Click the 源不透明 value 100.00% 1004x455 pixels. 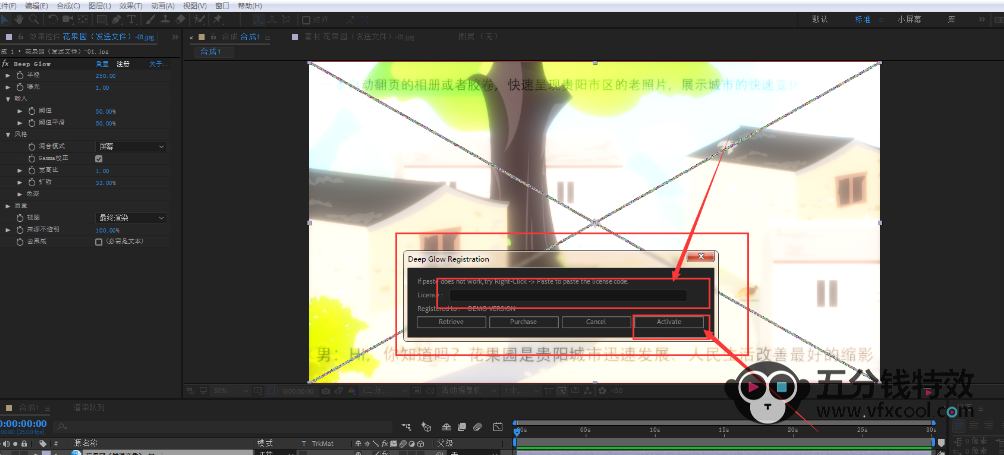tap(108, 230)
